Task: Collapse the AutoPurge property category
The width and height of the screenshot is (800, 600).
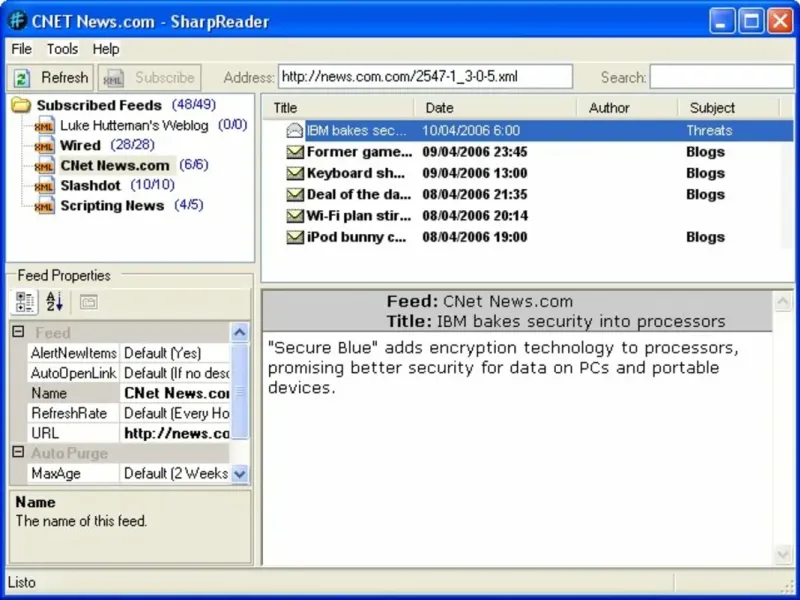Action: pyautogui.click(x=18, y=452)
